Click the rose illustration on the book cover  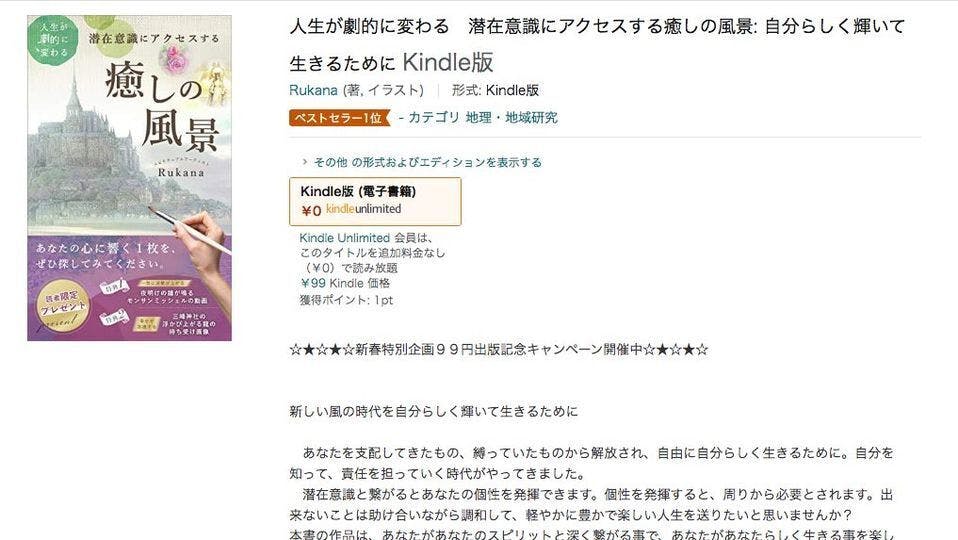174,60
